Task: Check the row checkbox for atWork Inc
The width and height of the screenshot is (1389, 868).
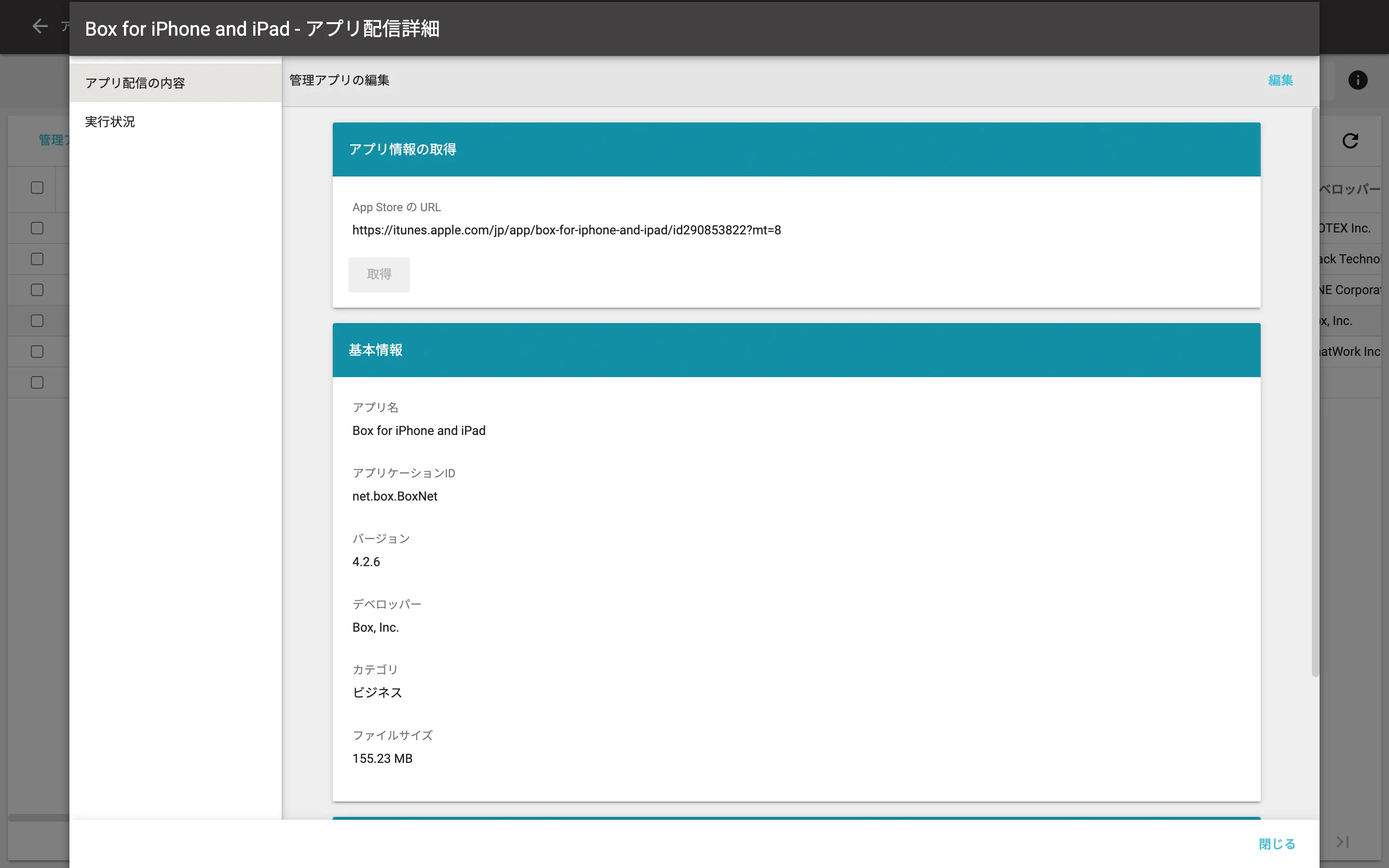Action: (37, 352)
